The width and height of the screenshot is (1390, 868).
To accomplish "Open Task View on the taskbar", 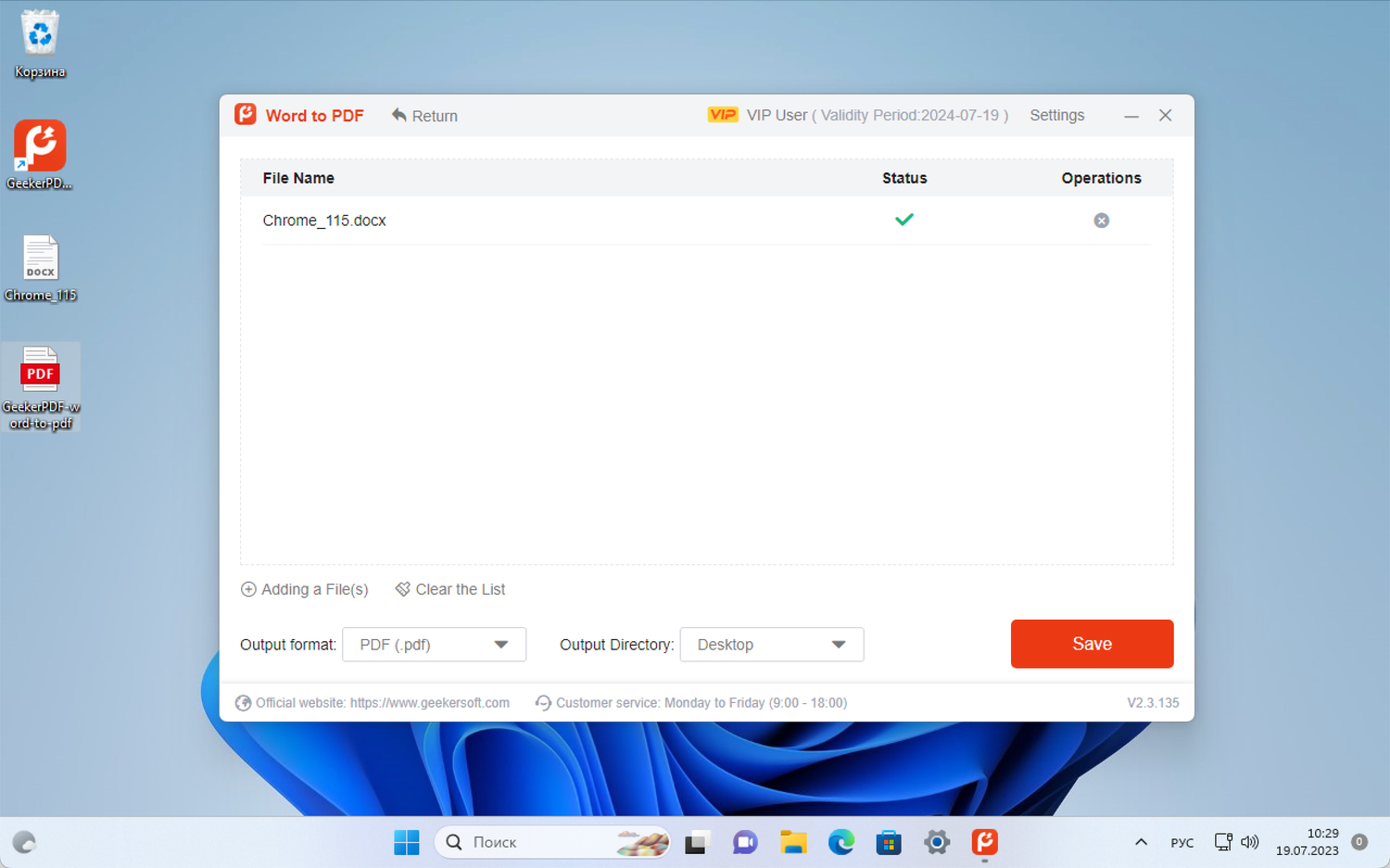I will (696, 842).
